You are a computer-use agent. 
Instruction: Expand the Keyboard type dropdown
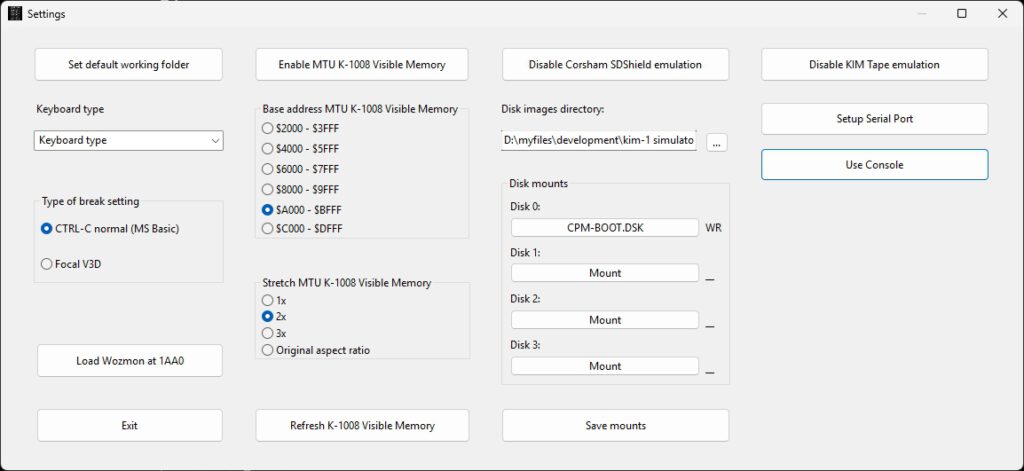pyautogui.click(x=129, y=141)
